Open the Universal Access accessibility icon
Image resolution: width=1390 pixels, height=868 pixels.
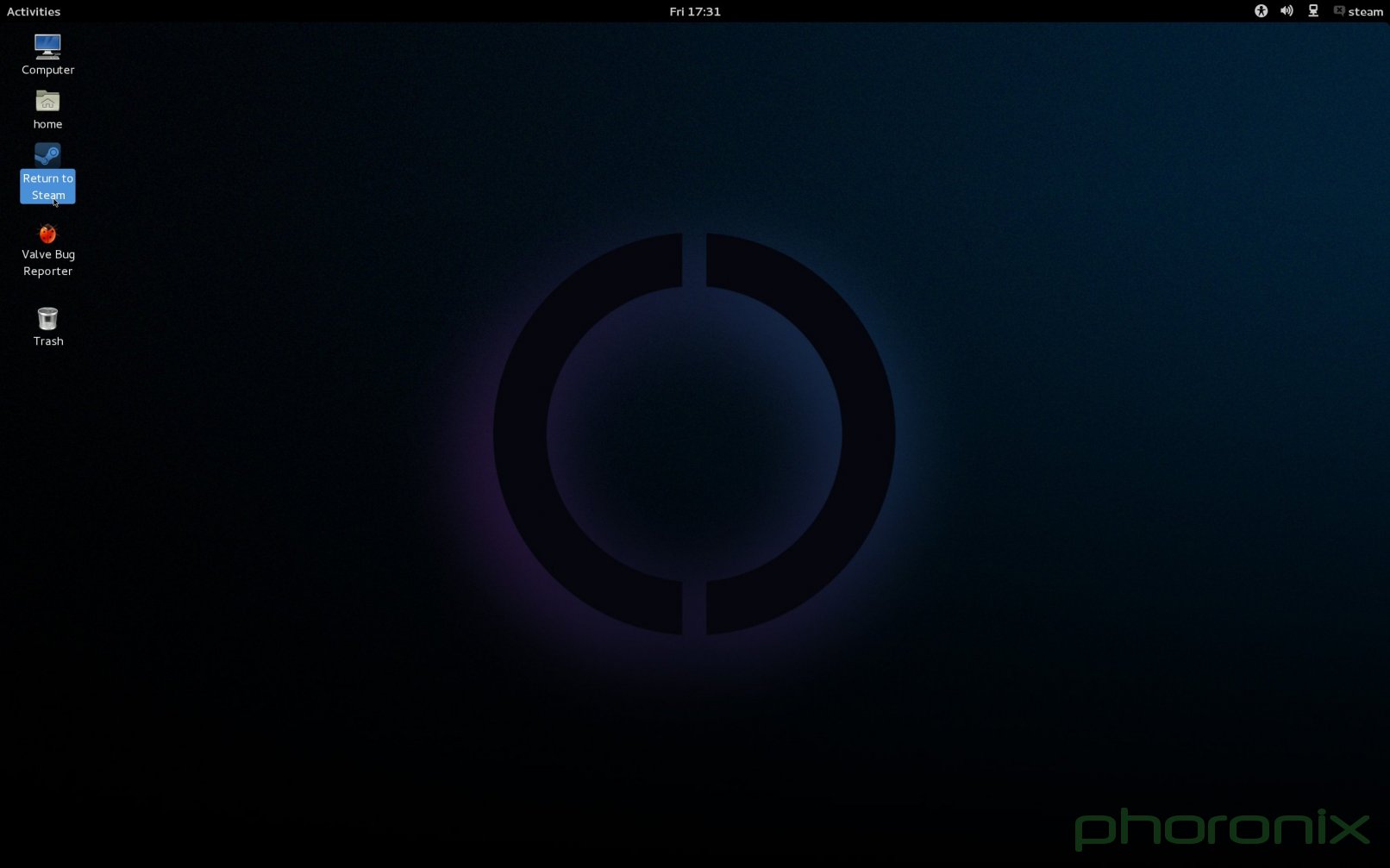(1261, 11)
